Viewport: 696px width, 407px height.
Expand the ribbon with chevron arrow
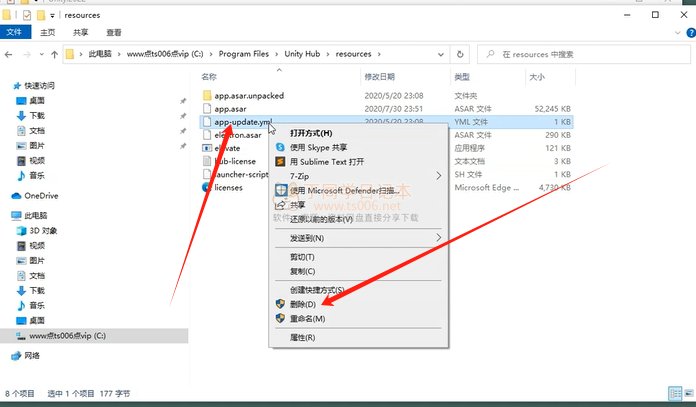point(677,32)
